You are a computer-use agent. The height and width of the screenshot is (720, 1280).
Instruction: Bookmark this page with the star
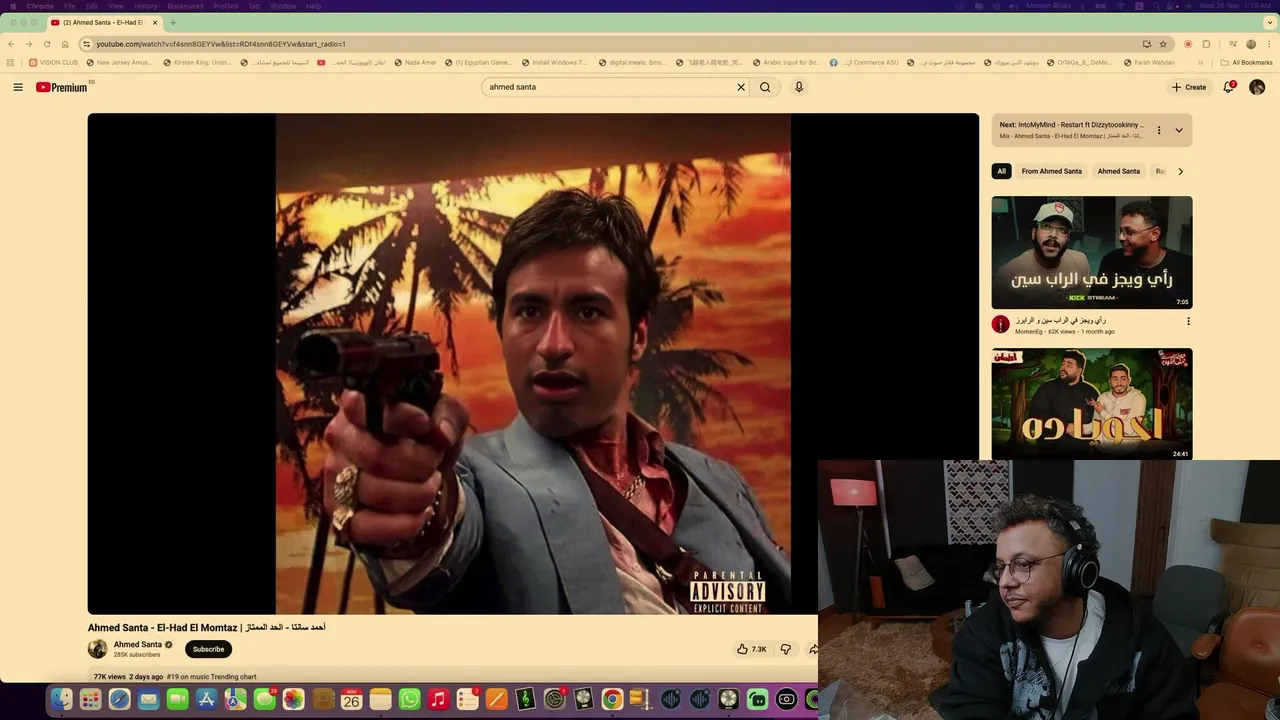1163,44
